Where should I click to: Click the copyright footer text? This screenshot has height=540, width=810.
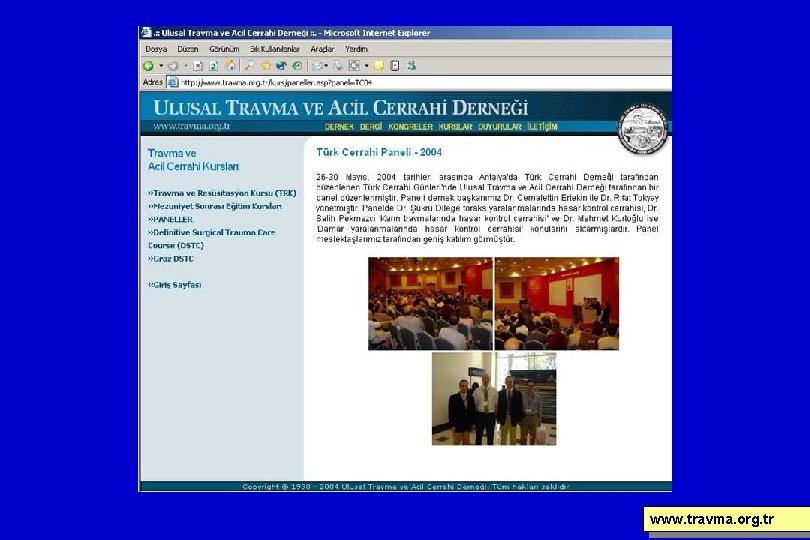tap(406, 486)
